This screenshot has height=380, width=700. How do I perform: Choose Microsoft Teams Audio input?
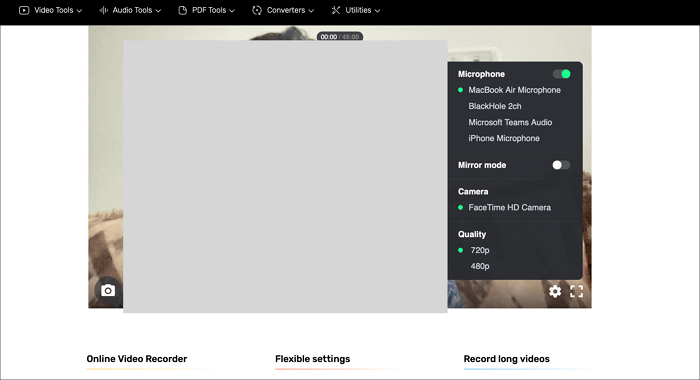click(510, 122)
